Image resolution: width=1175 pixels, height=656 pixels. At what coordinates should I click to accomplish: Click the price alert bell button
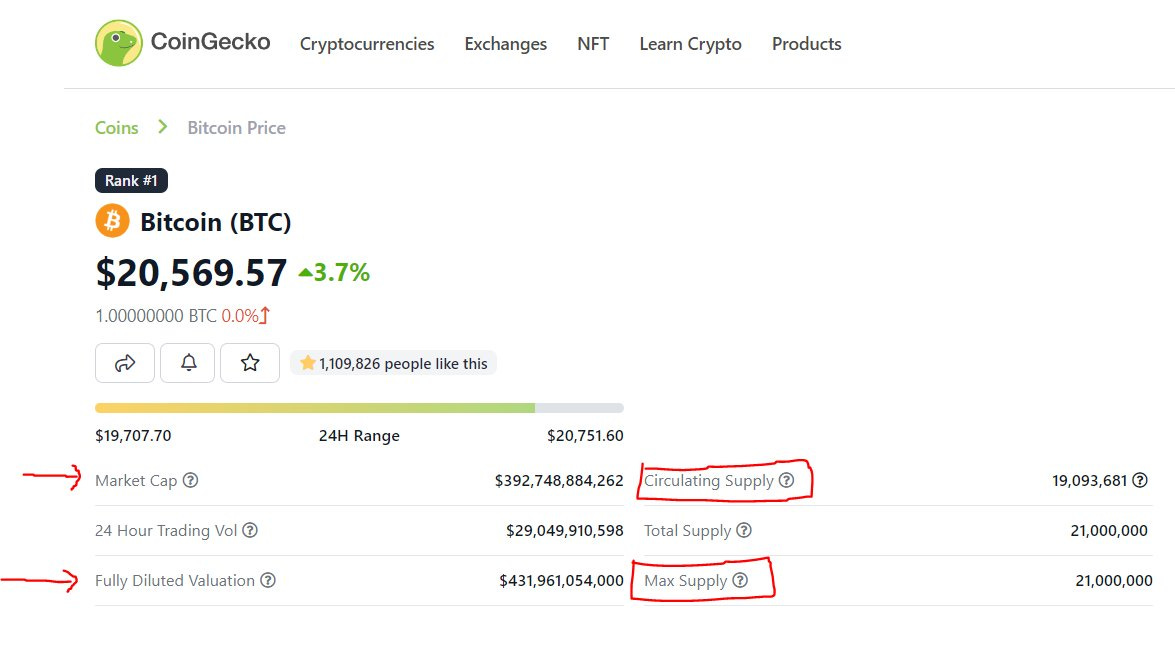tap(188, 363)
